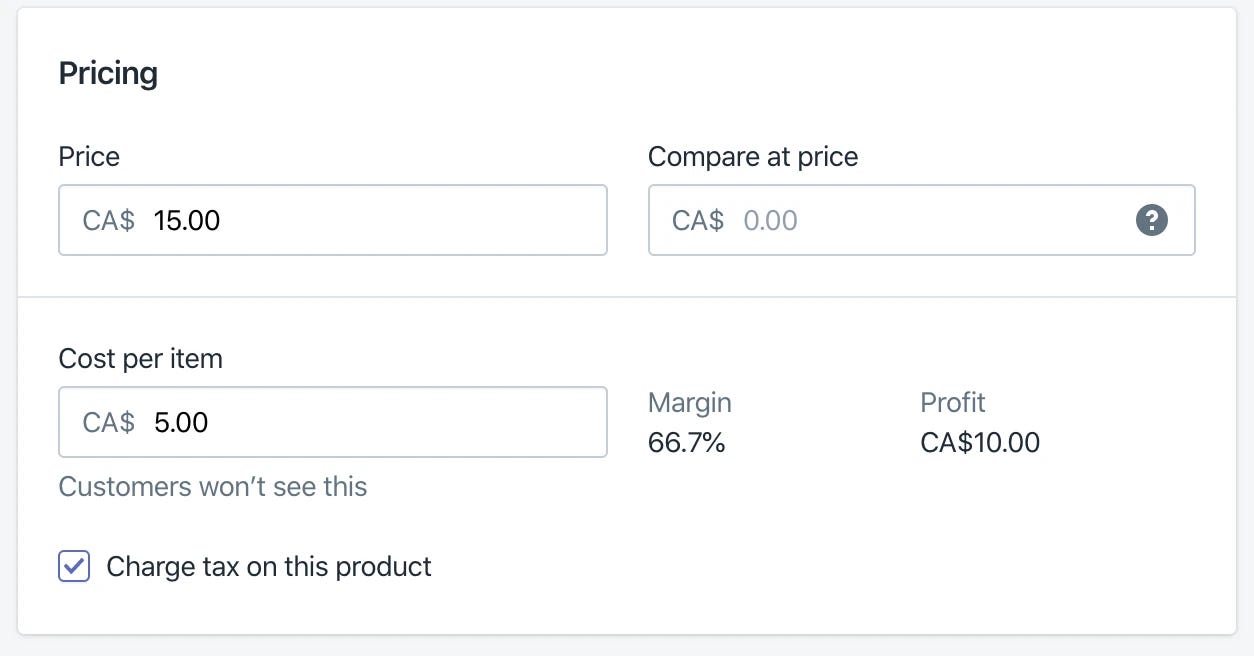Select the CA$10.00 profit amount
The width and height of the screenshot is (1254, 656).
coord(980,443)
